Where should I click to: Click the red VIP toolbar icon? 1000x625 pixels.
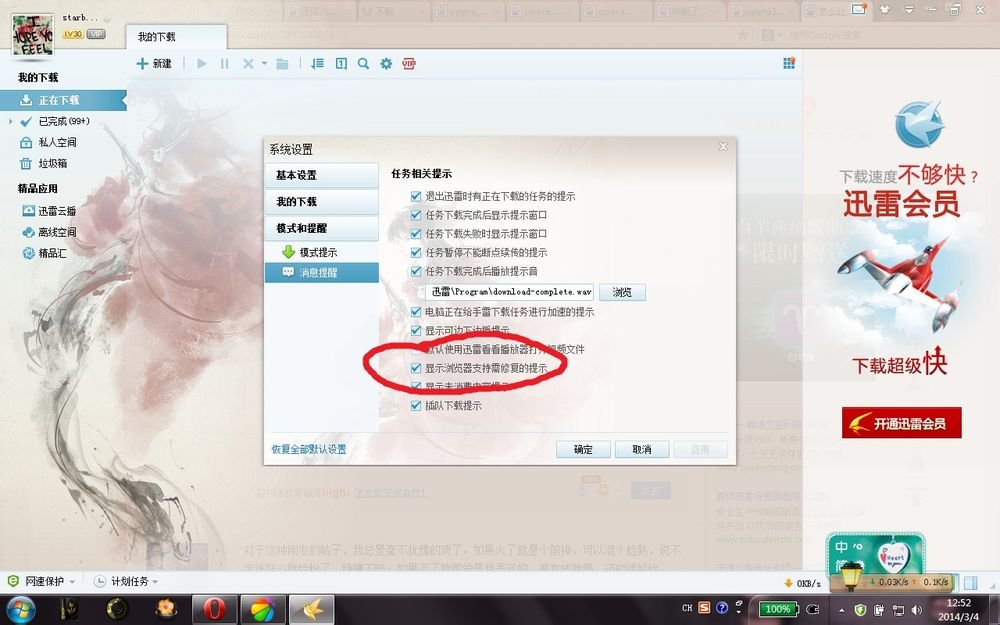pos(409,64)
